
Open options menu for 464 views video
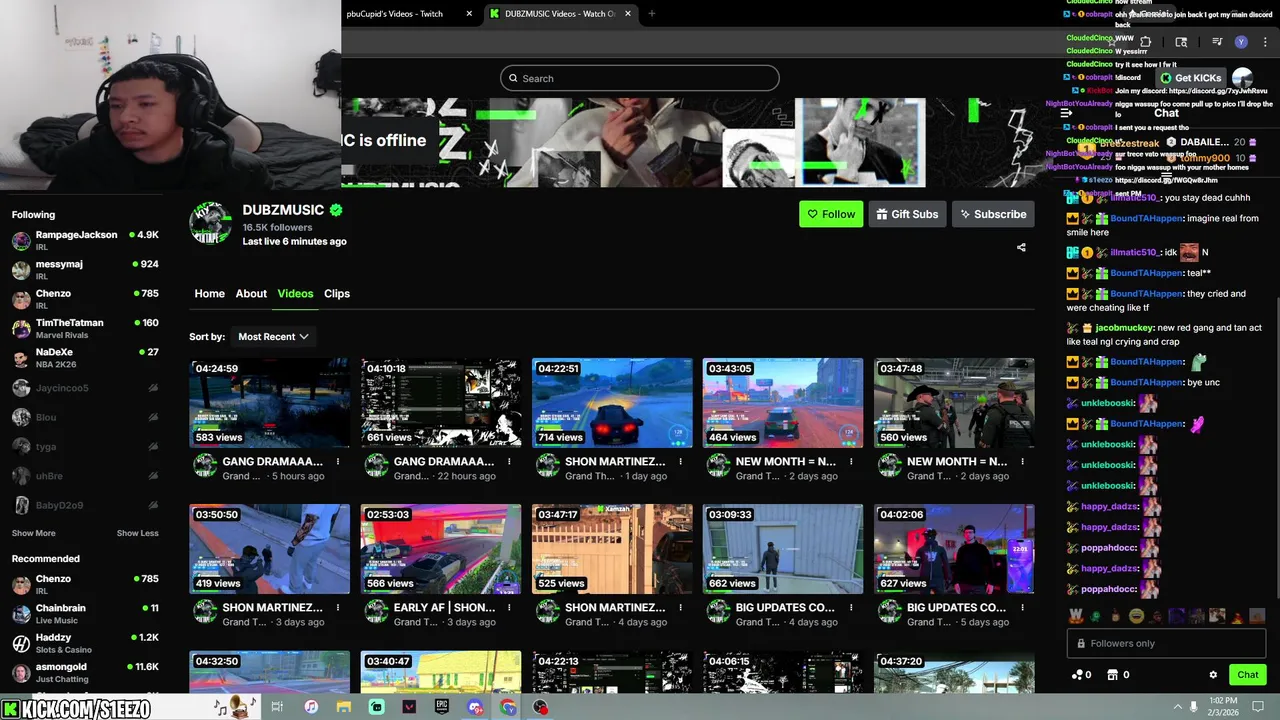click(x=851, y=462)
